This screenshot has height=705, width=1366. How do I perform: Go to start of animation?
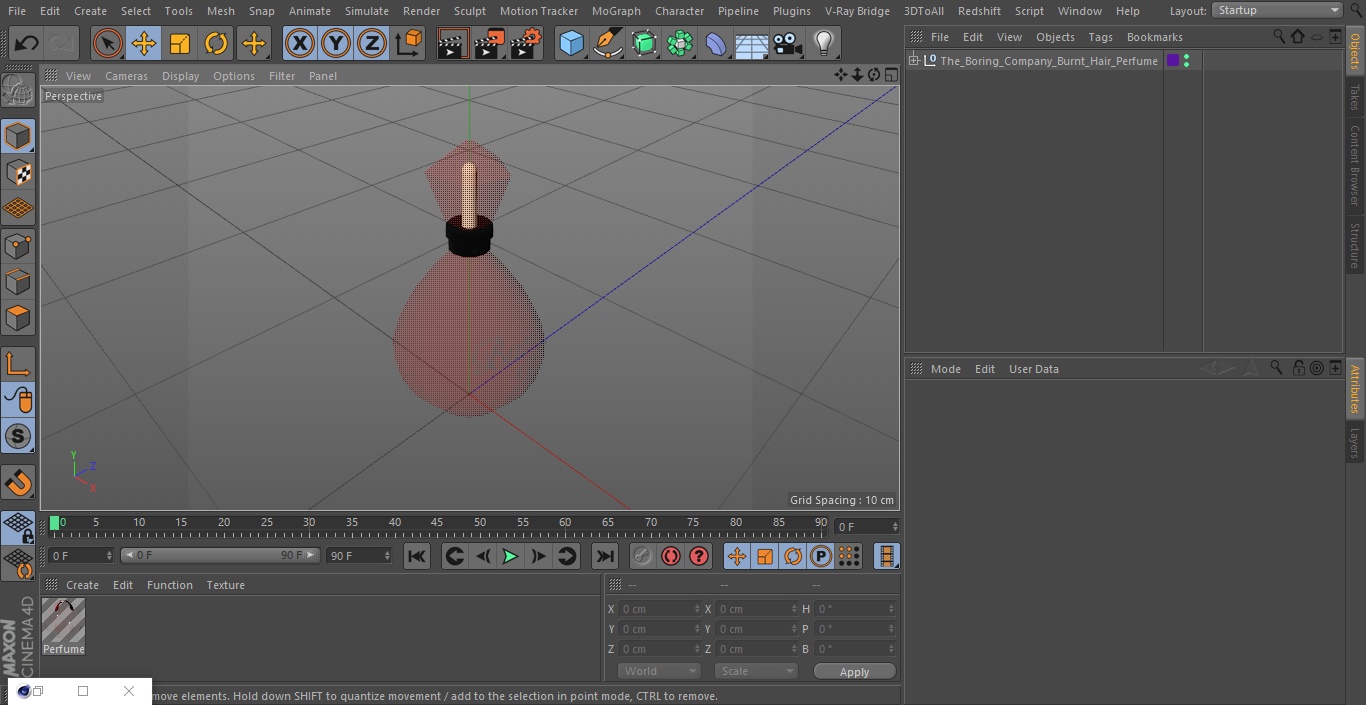click(x=417, y=556)
